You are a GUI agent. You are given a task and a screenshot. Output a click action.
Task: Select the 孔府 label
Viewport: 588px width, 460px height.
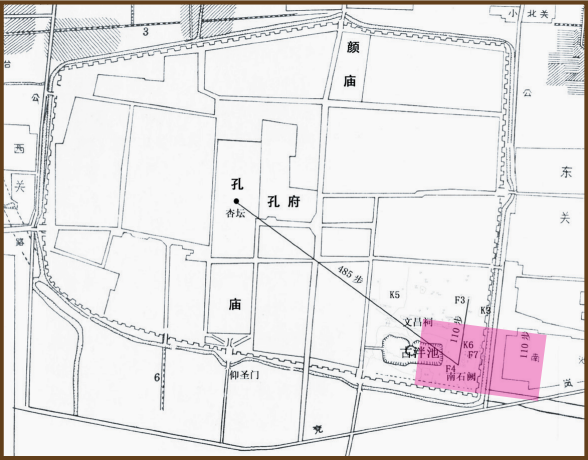(284, 202)
